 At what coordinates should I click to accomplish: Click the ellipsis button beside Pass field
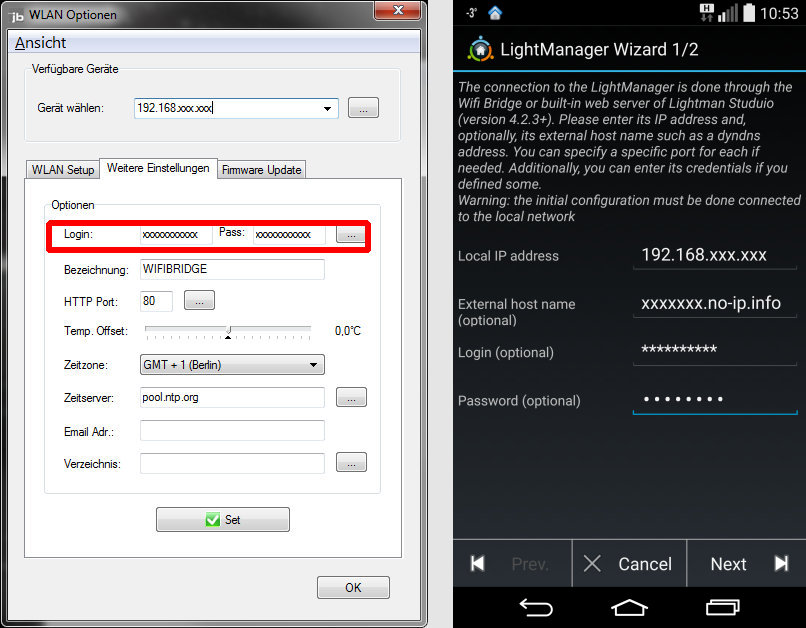click(x=350, y=234)
